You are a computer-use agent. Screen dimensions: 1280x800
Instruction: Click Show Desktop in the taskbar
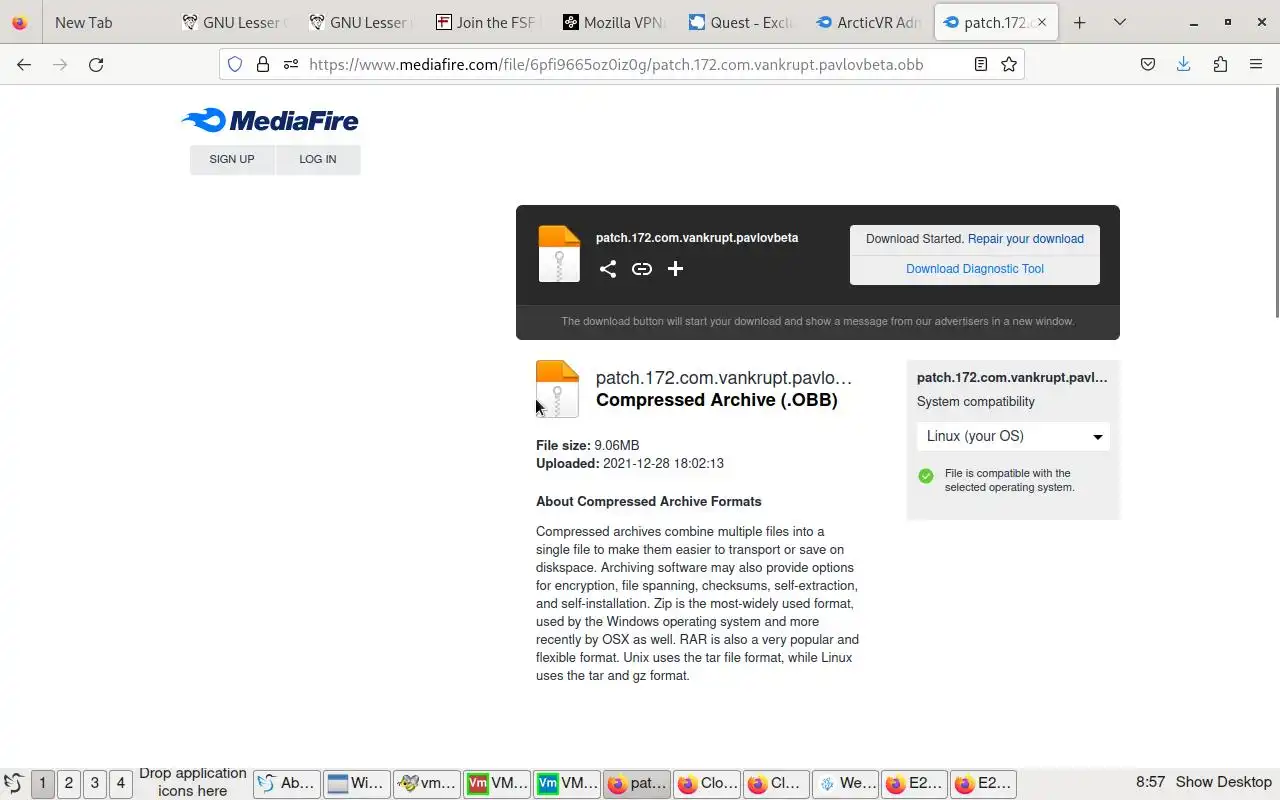1224,782
